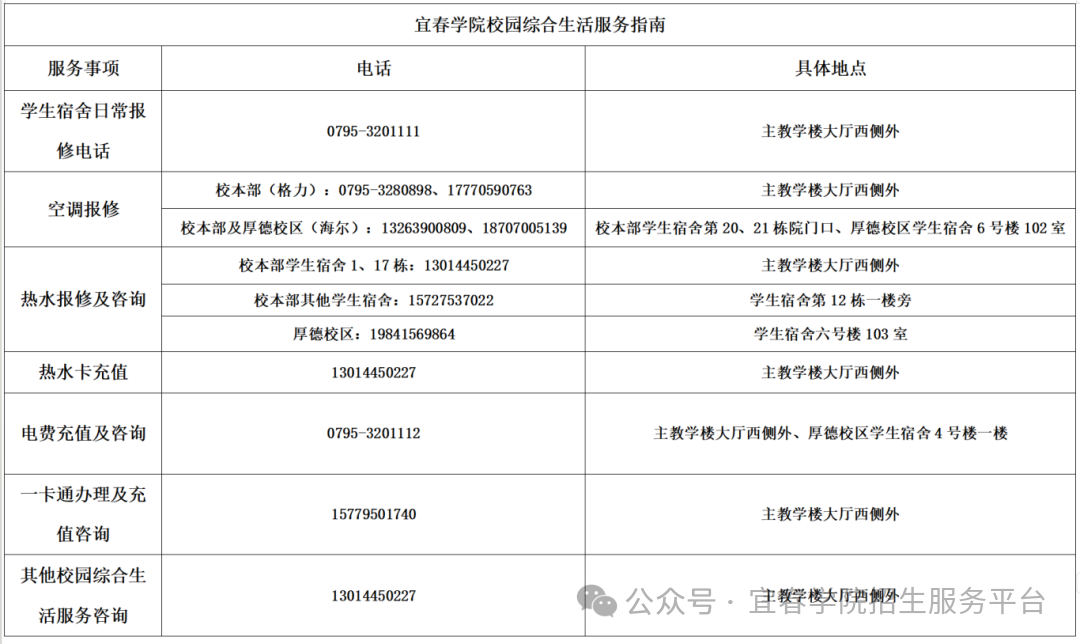Image resolution: width=1080 pixels, height=644 pixels.
Task: Click the 学生宿舍日常报修电话 cell
Action: pos(83,131)
